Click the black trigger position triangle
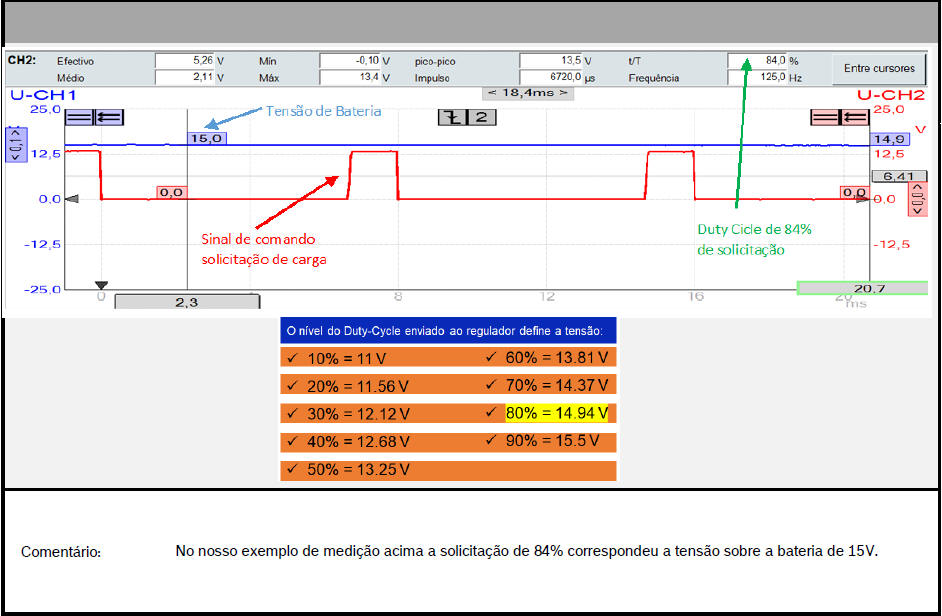This screenshot has height=616, width=942. click(x=100, y=285)
